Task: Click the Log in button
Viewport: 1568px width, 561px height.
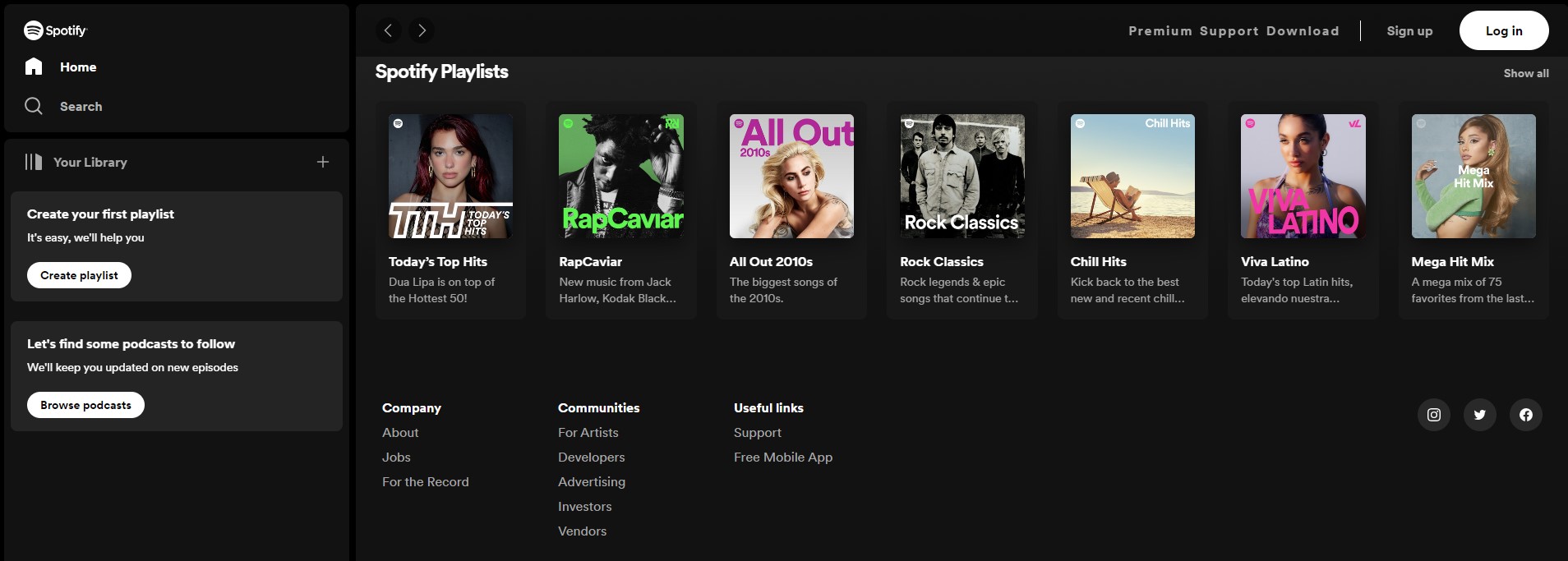Action: (1504, 31)
